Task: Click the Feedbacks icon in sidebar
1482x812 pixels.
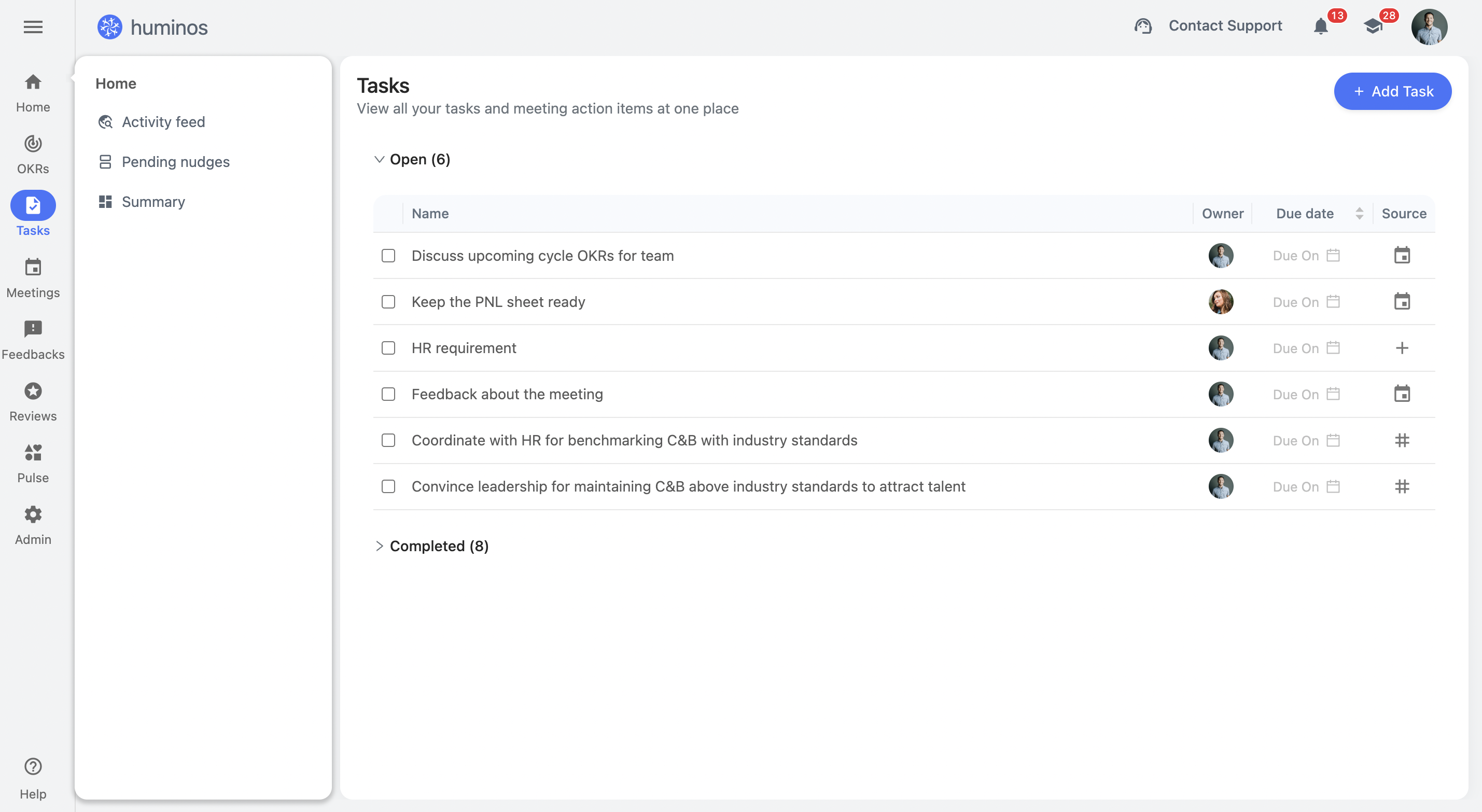Action: pyautogui.click(x=33, y=328)
